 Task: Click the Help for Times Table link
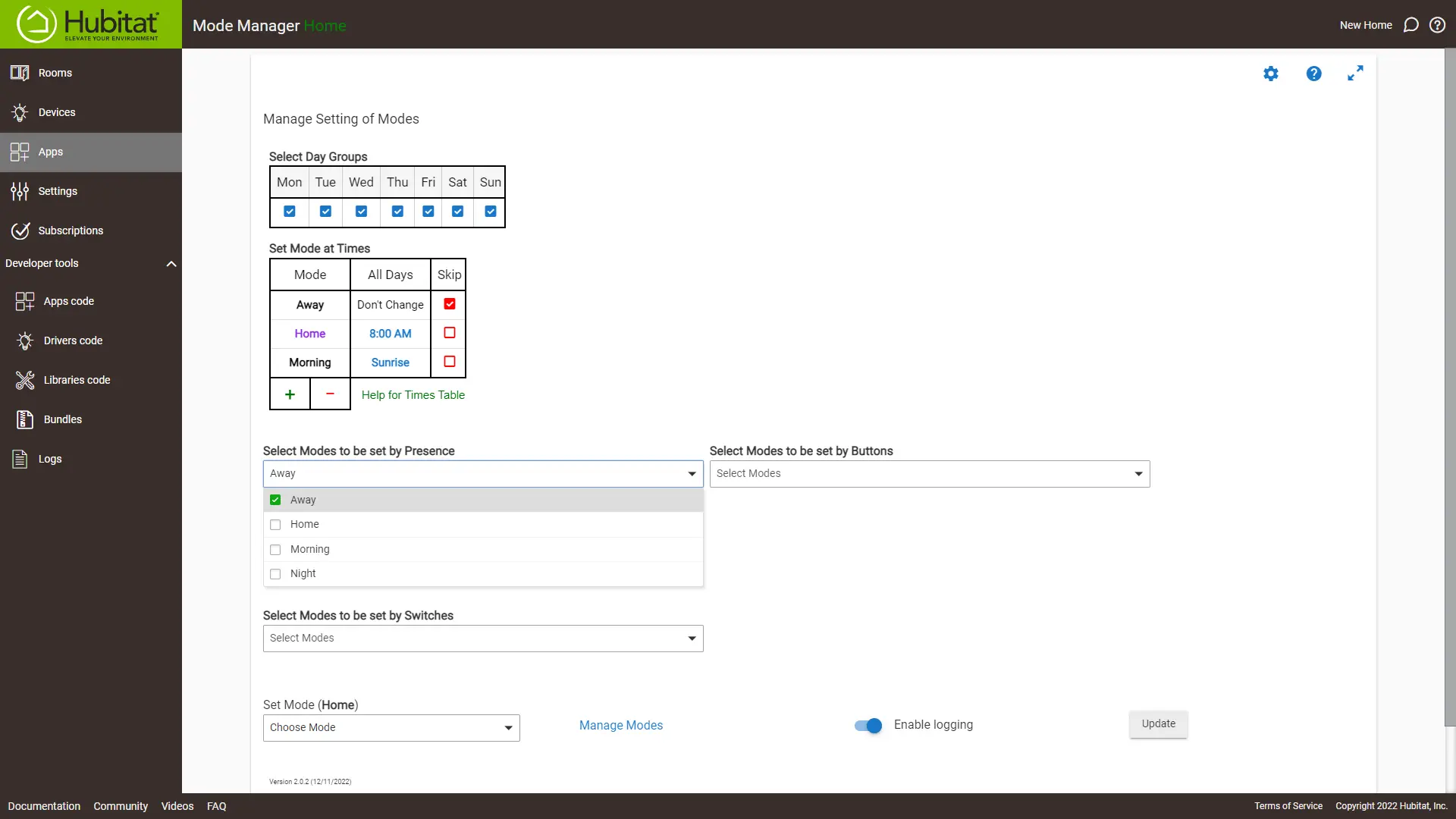click(413, 394)
